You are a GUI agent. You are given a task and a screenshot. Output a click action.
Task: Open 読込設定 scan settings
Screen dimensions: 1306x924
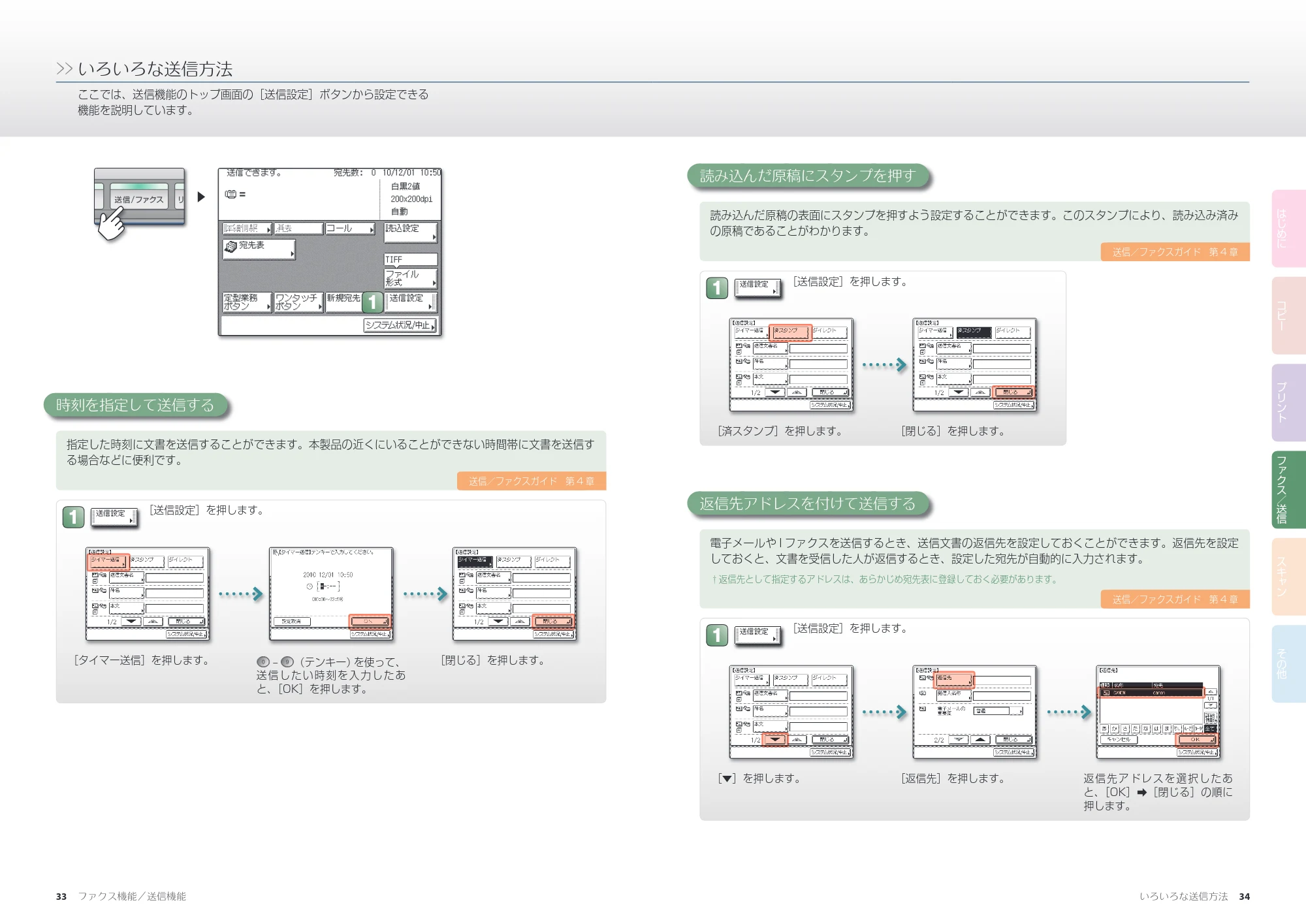[x=411, y=231]
